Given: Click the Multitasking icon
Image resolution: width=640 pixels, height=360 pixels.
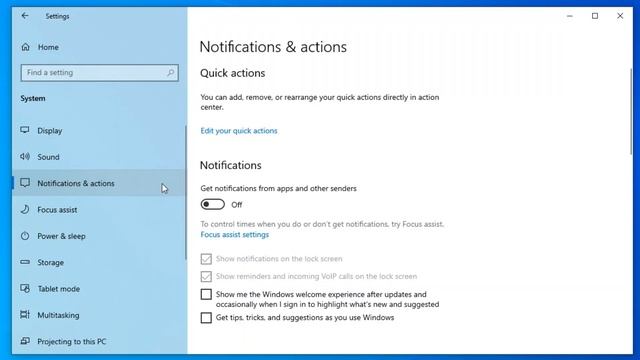Looking at the screenshot, I should tap(25, 315).
